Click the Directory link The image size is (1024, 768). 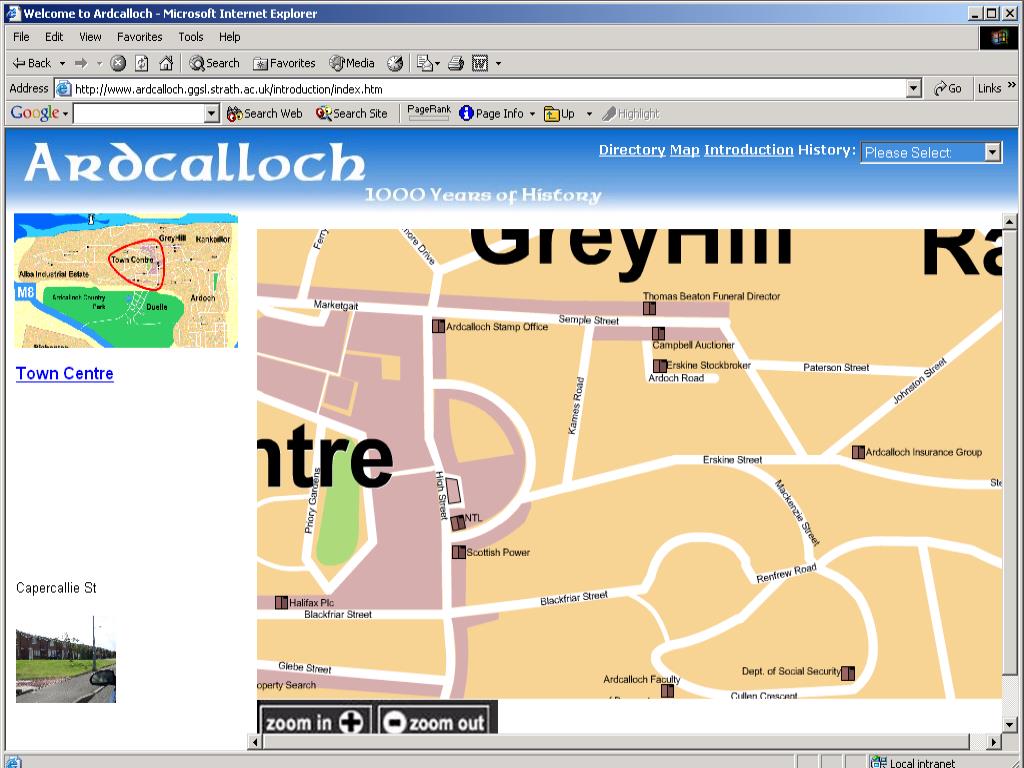pos(632,150)
